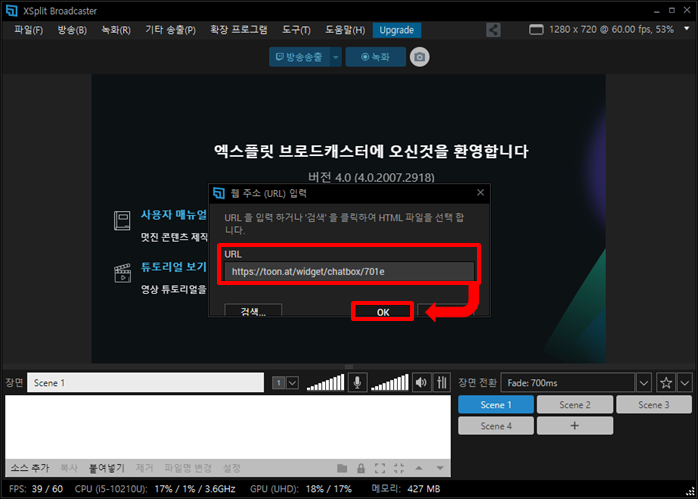Click the 녹화 record button
Viewport: 698px width, 499px height.
pos(375,57)
